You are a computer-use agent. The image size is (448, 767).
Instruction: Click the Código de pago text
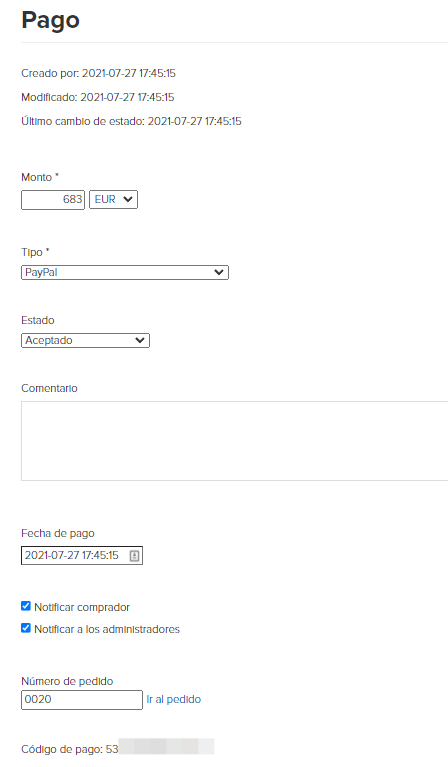click(x=69, y=749)
